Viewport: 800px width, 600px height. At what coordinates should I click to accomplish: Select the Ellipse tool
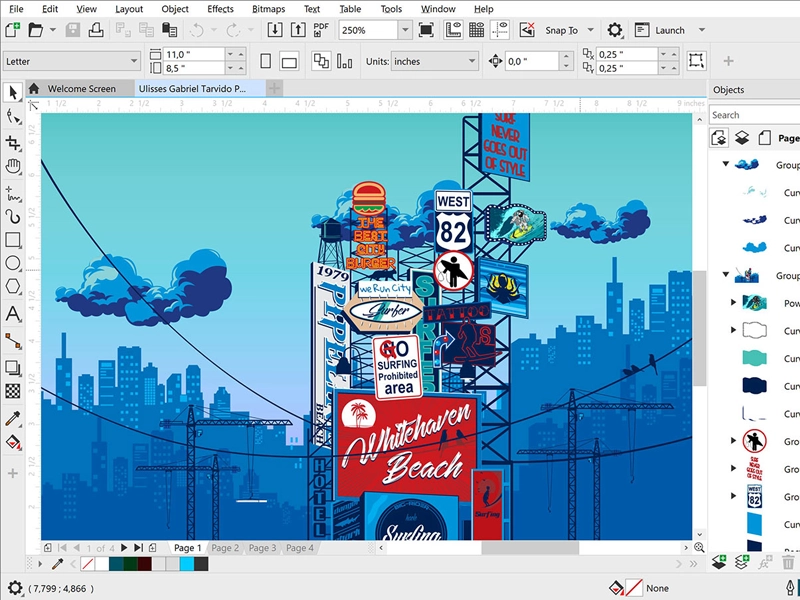(x=13, y=263)
